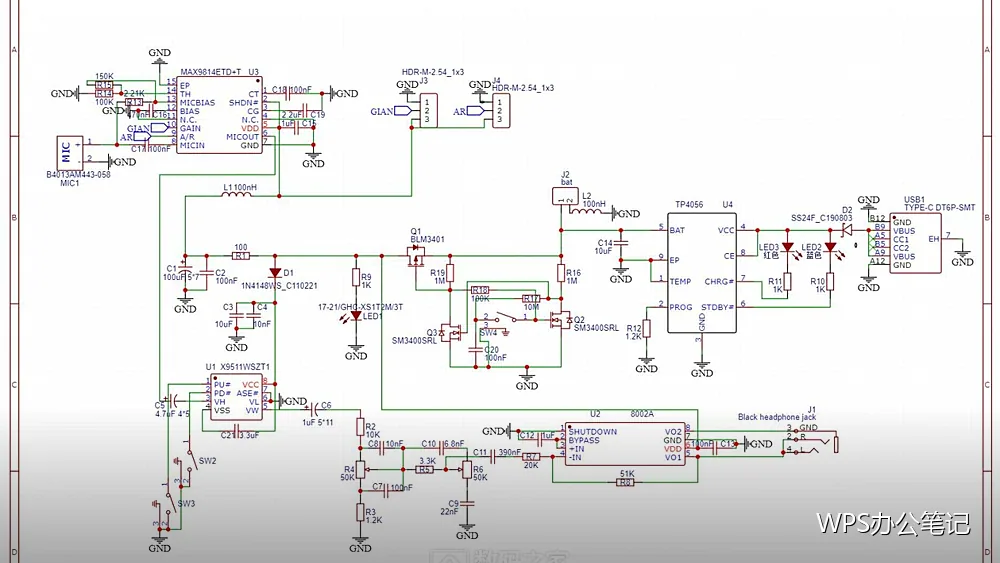The height and width of the screenshot is (563, 1000).
Task: Click the 1N4148WS_C110221 part label
Action: [x=279, y=286]
